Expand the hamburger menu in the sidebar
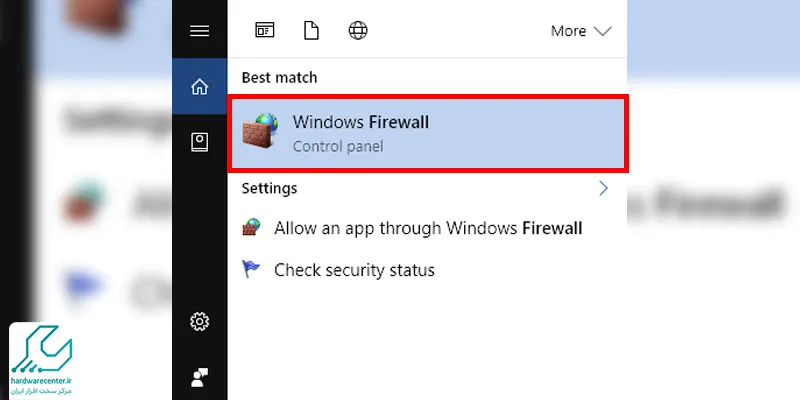The width and height of the screenshot is (800, 400). [x=200, y=30]
